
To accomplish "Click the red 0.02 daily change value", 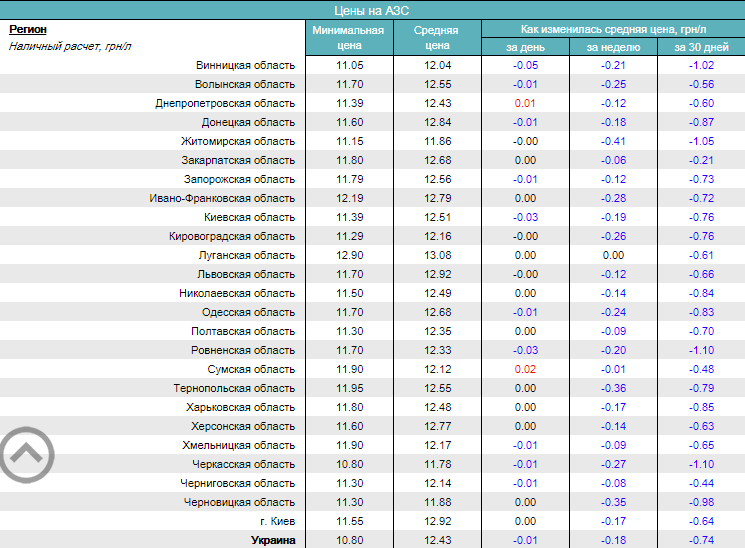I will (525, 369).
